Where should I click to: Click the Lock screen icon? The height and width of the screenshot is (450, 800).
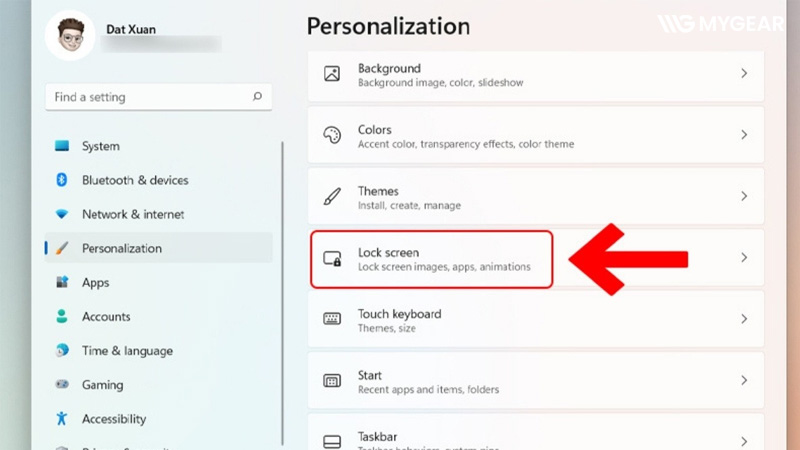[332, 258]
